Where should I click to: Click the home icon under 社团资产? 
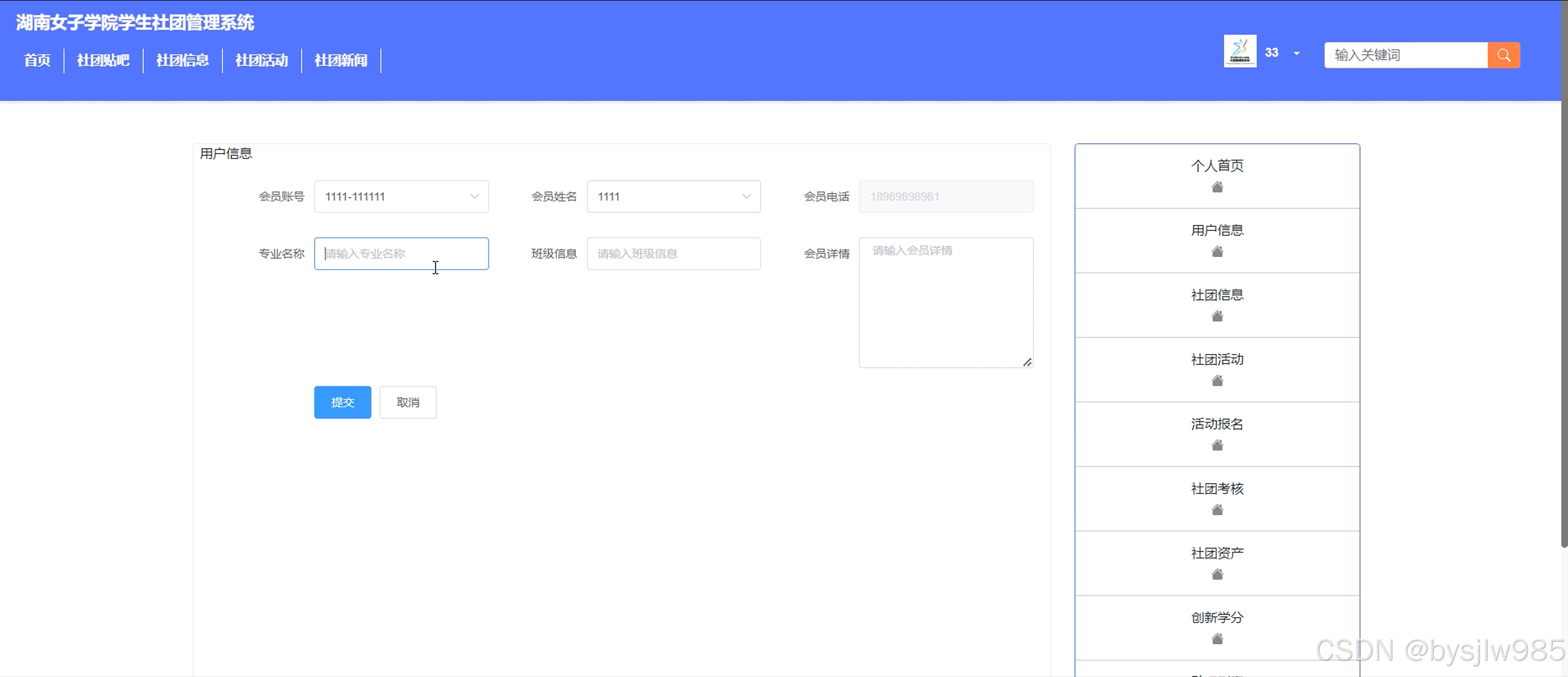click(x=1217, y=574)
